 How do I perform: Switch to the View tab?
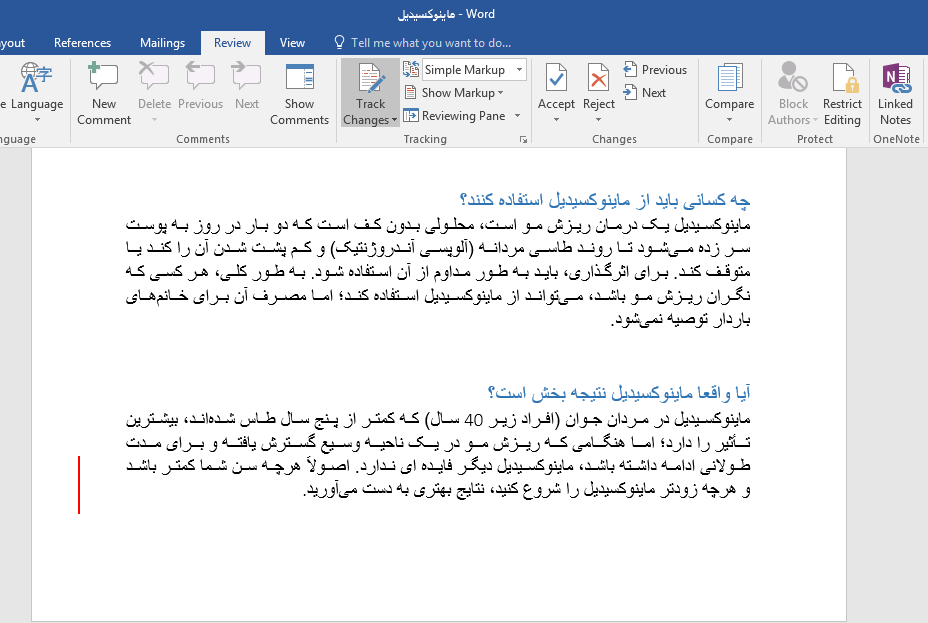(x=292, y=43)
